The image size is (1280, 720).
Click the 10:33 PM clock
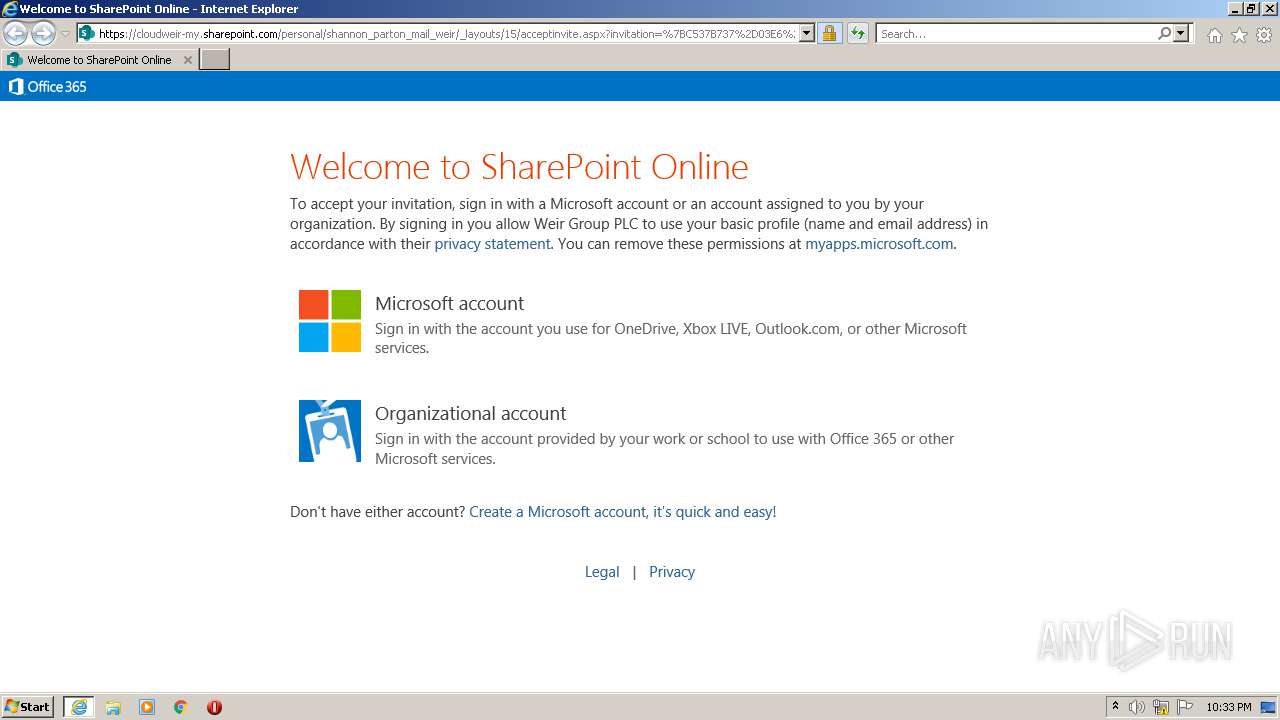click(x=1229, y=707)
